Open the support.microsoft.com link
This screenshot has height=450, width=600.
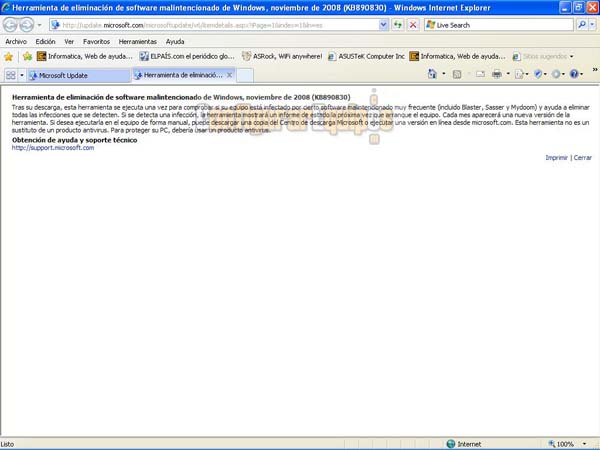53,148
